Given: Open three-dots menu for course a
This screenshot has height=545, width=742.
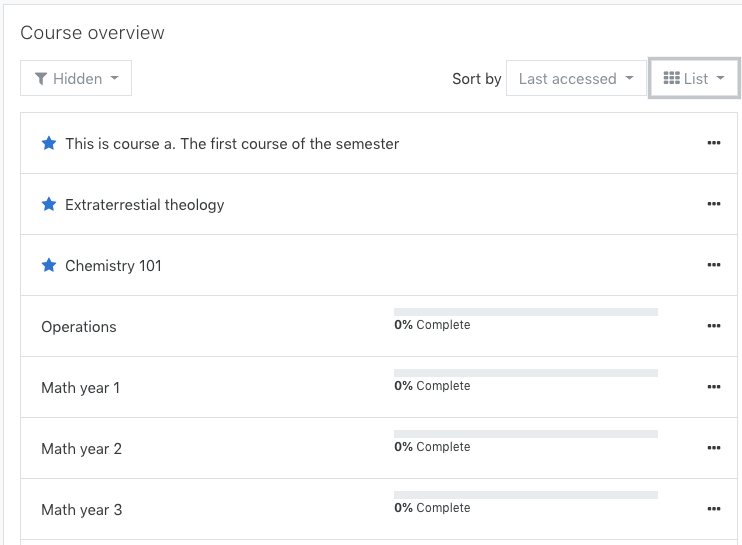Looking at the screenshot, I should pos(714,143).
